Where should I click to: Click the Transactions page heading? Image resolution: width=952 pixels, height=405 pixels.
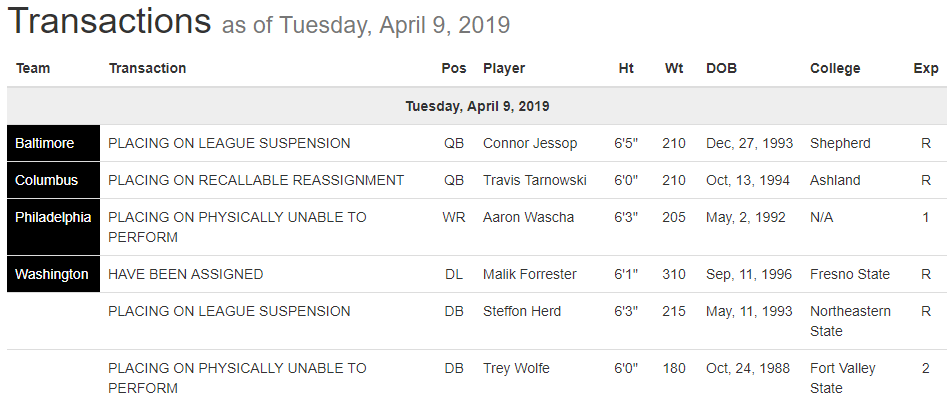pos(110,22)
